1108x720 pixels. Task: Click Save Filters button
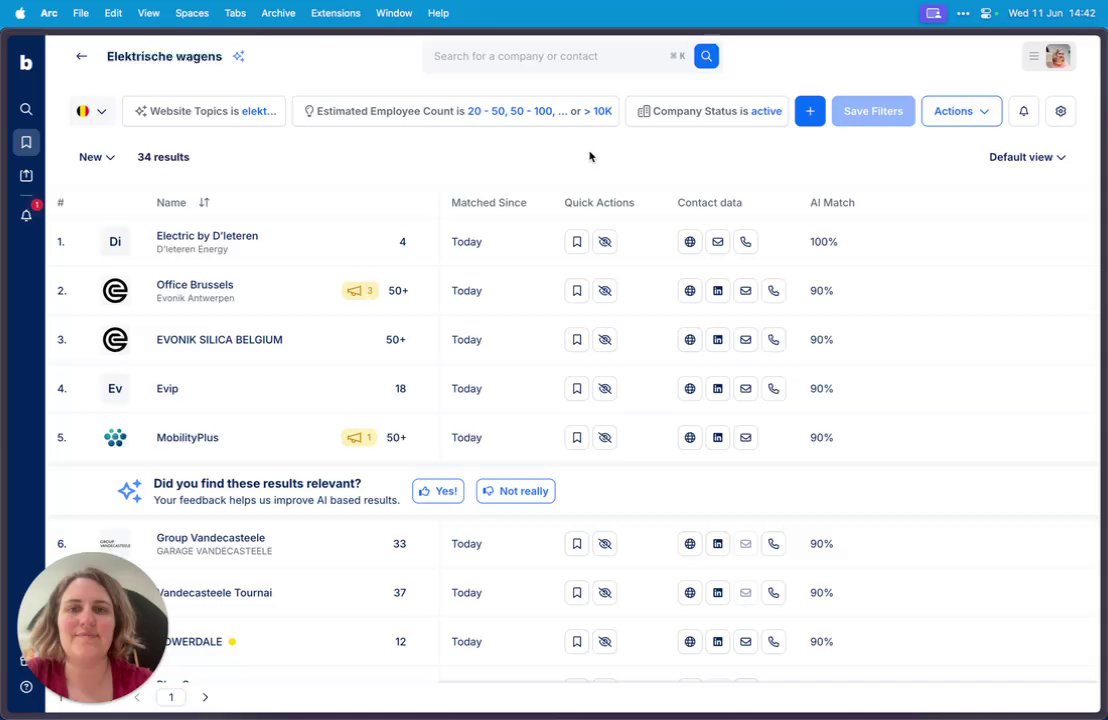(873, 111)
